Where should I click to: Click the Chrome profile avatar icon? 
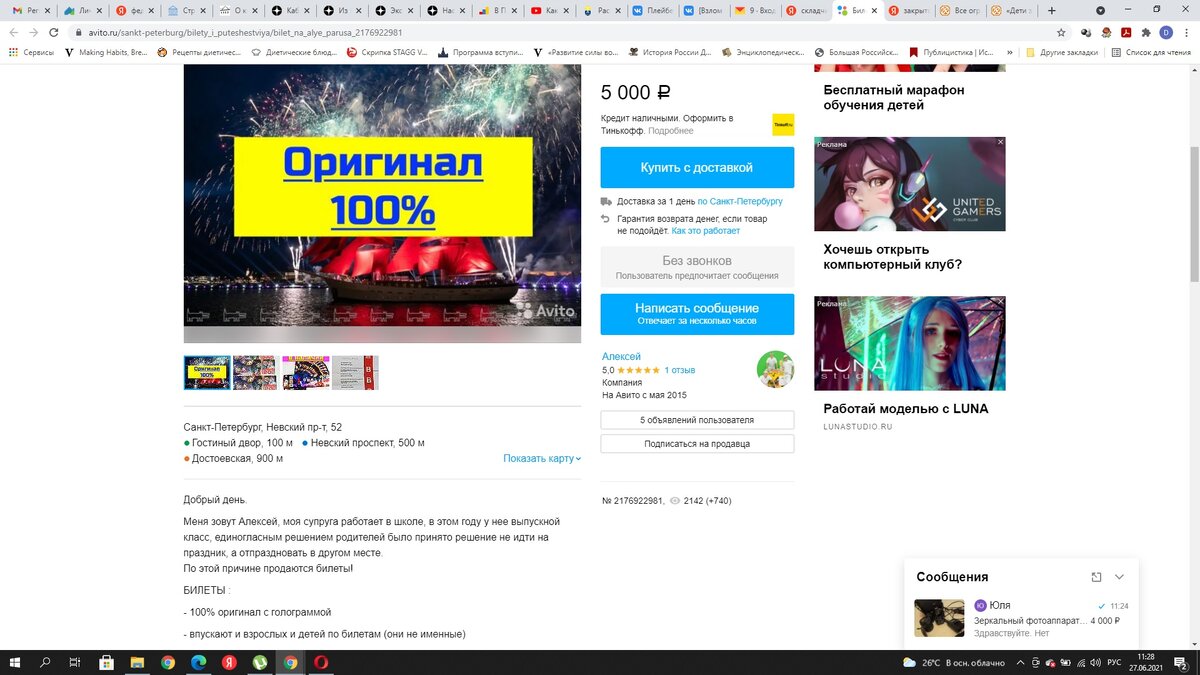click(x=1167, y=31)
